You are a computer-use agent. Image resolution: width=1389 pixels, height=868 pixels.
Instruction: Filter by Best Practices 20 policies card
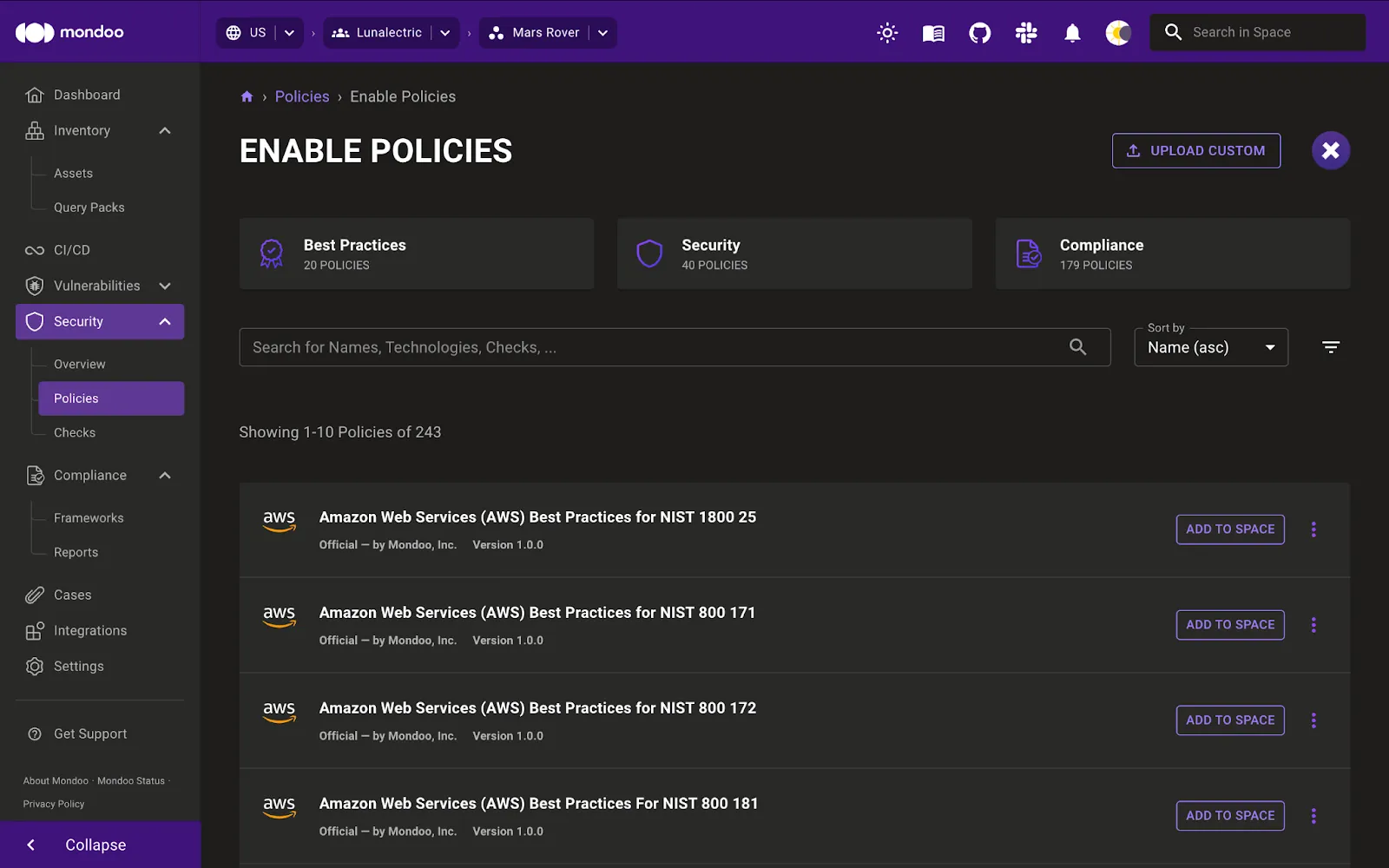click(x=417, y=253)
